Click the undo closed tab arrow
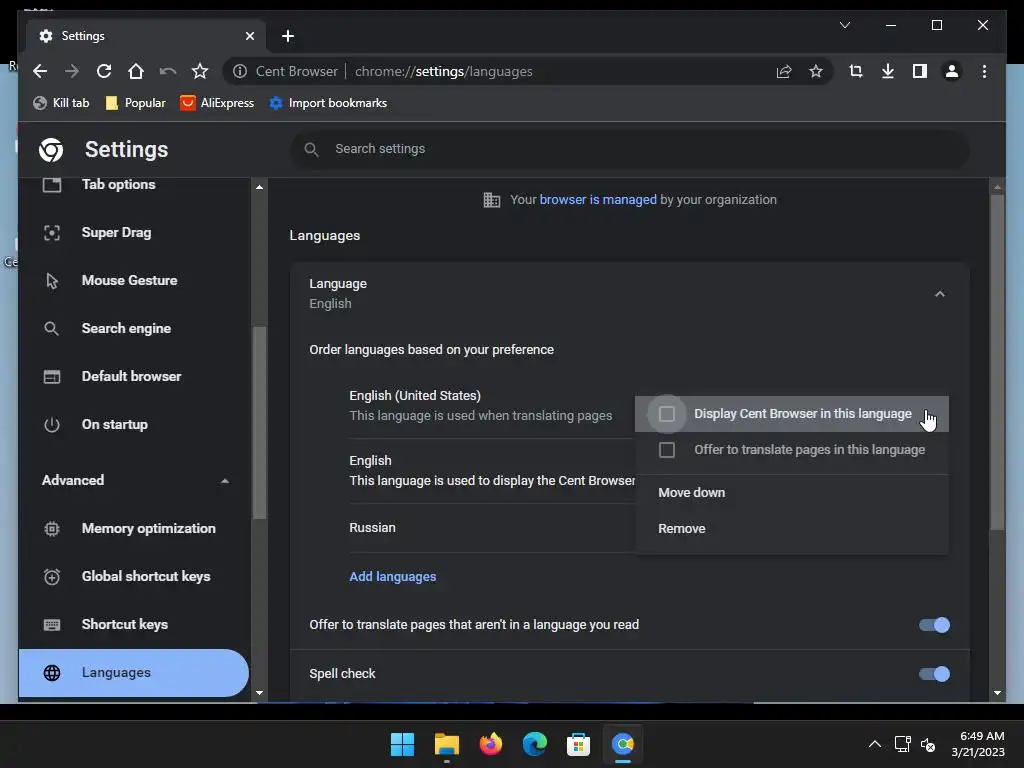This screenshot has height=768, width=1024. coord(168,71)
